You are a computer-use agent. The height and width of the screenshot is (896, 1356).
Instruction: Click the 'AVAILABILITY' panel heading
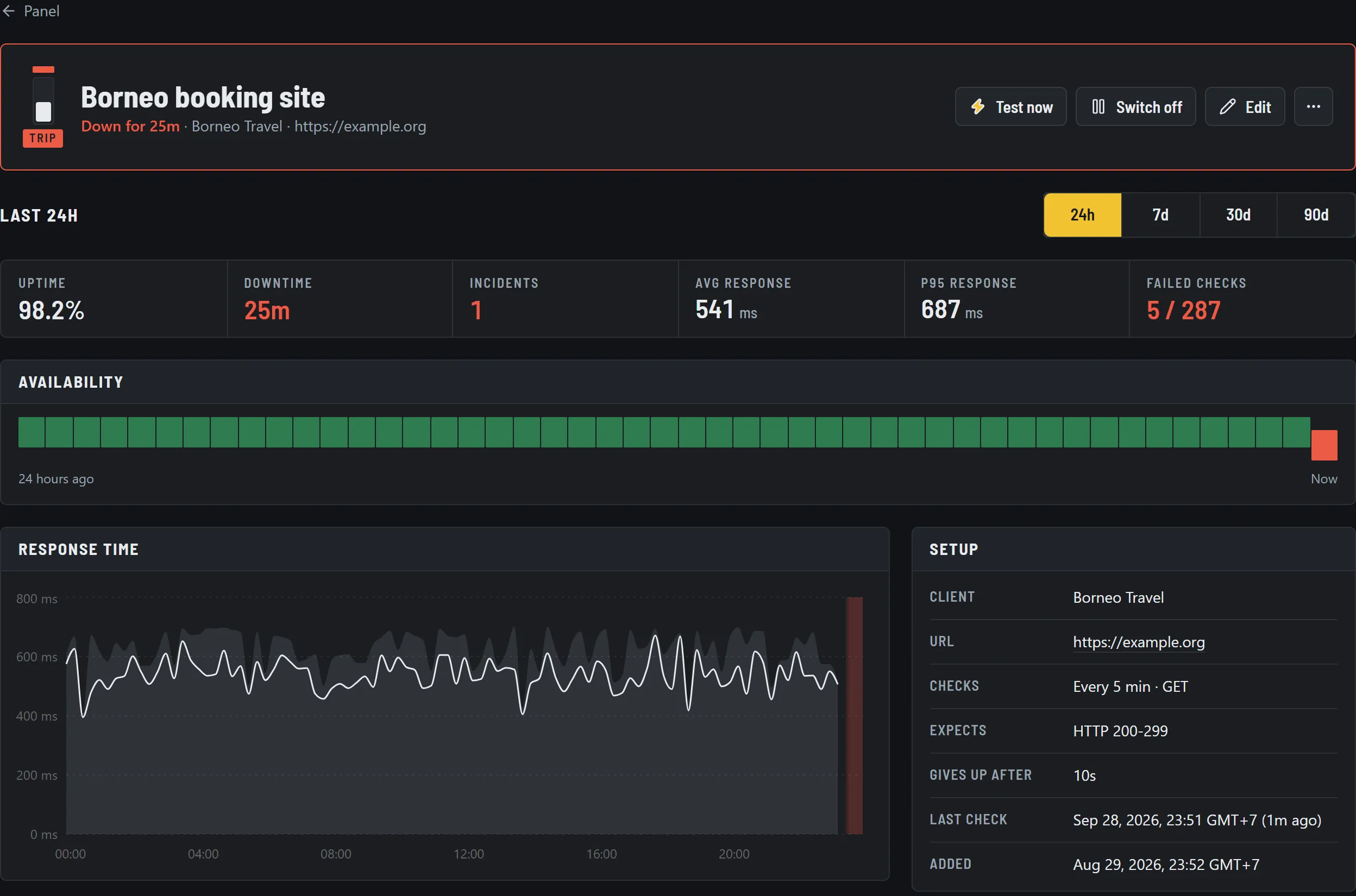(71, 382)
